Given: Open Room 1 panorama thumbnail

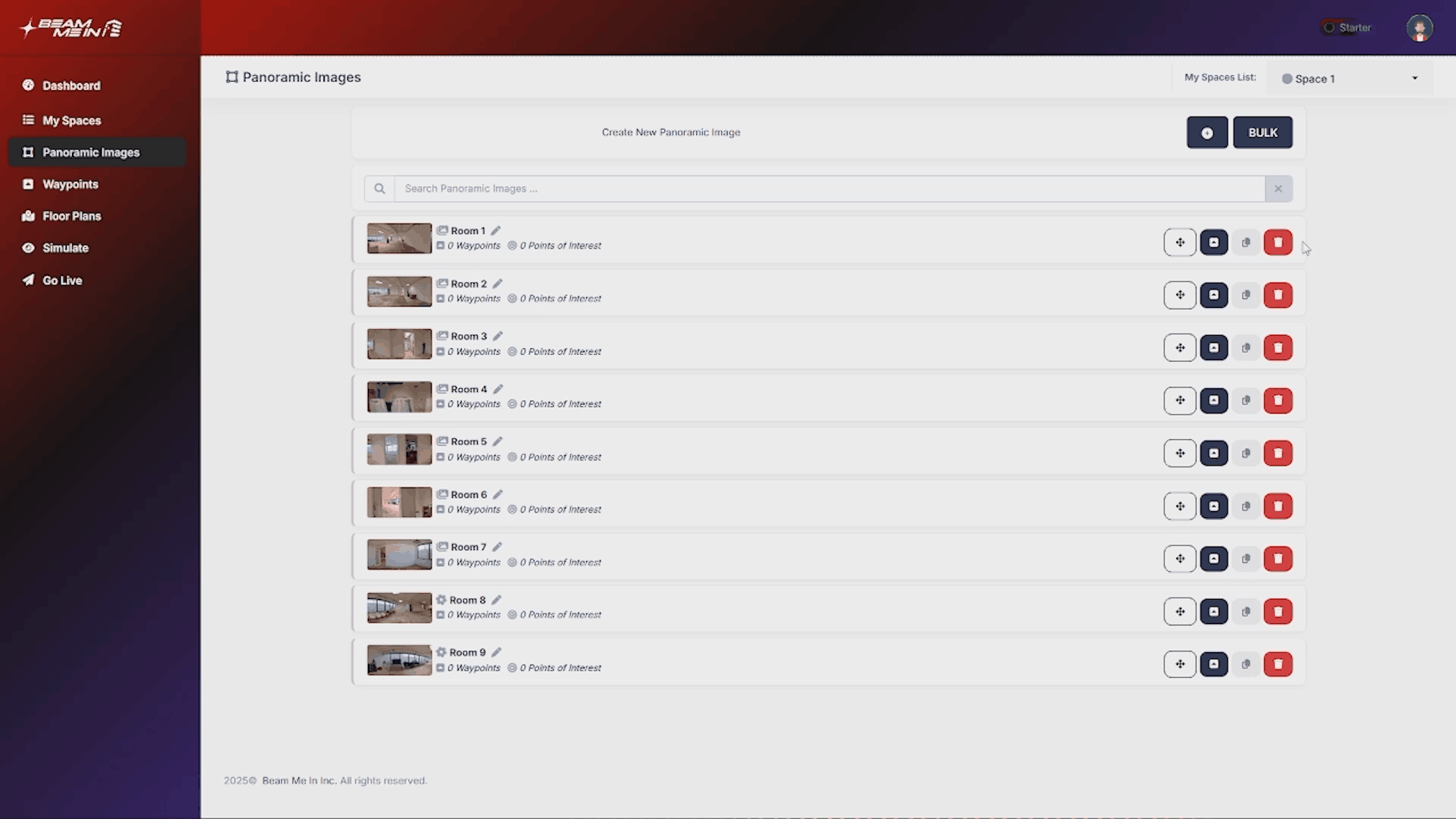Looking at the screenshot, I should click(x=399, y=238).
